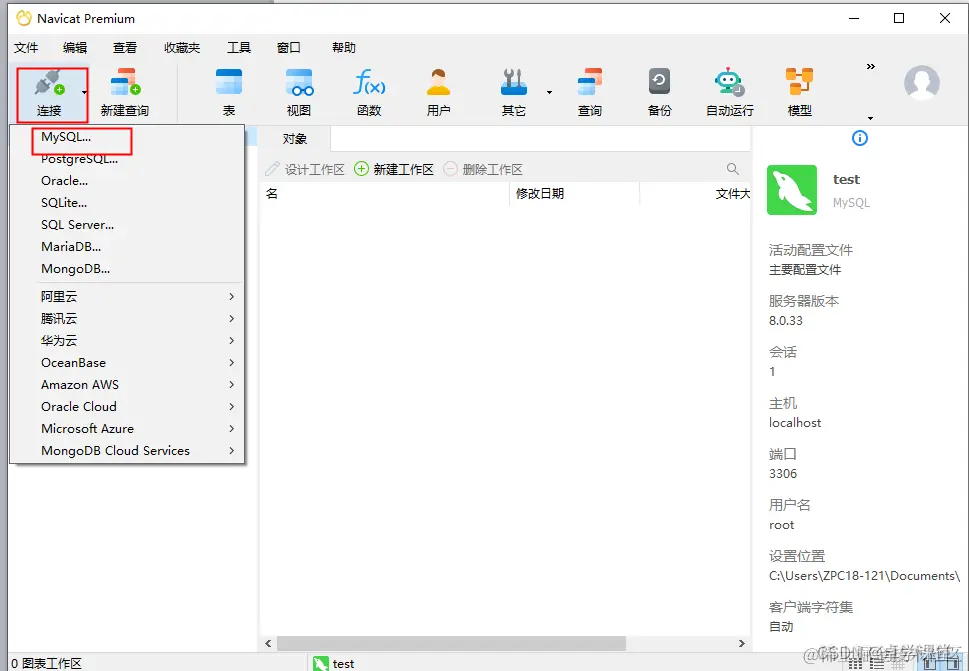Open toolbar options small arrow below »
The width and height of the screenshot is (969, 671).
[x=870, y=118]
